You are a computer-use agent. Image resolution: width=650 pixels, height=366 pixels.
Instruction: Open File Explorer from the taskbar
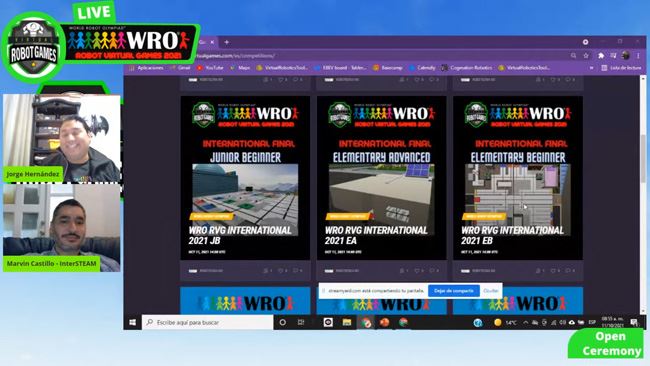pos(347,322)
